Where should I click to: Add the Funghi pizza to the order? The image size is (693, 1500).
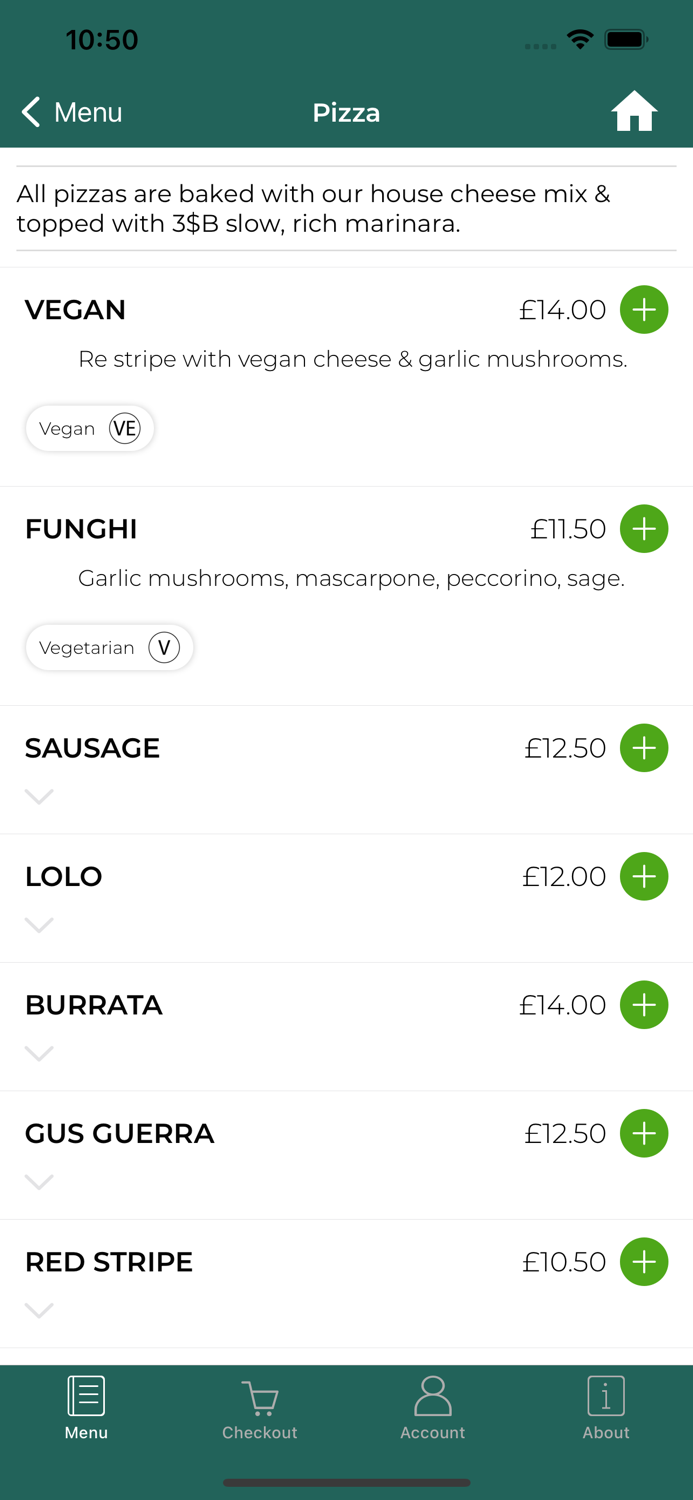[644, 529]
